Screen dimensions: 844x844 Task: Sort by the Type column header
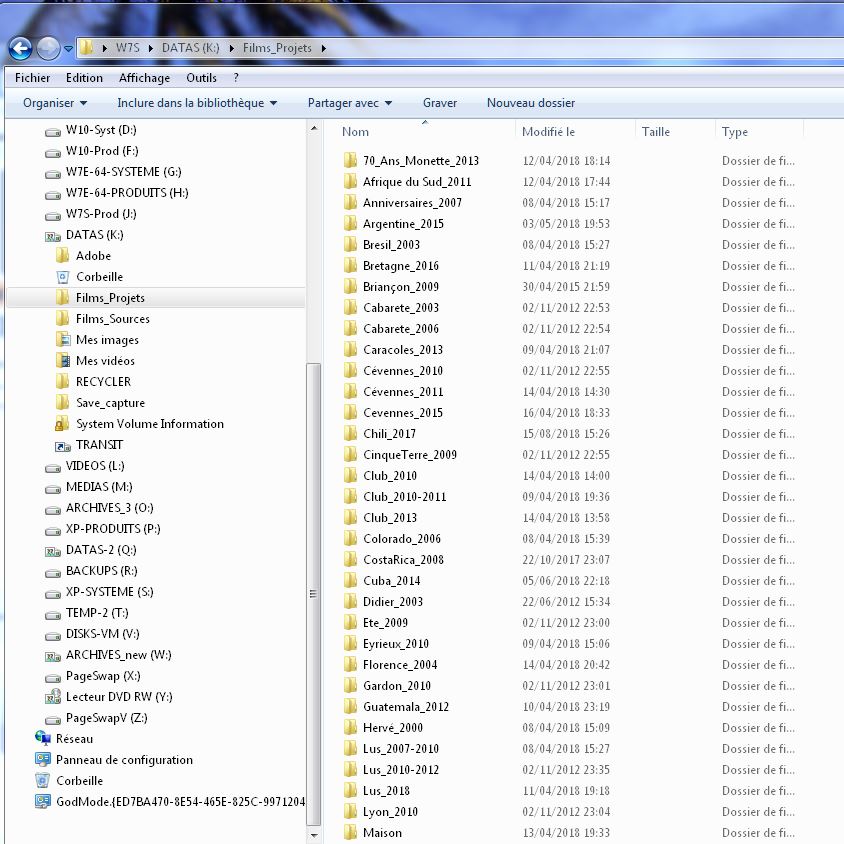point(735,132)
